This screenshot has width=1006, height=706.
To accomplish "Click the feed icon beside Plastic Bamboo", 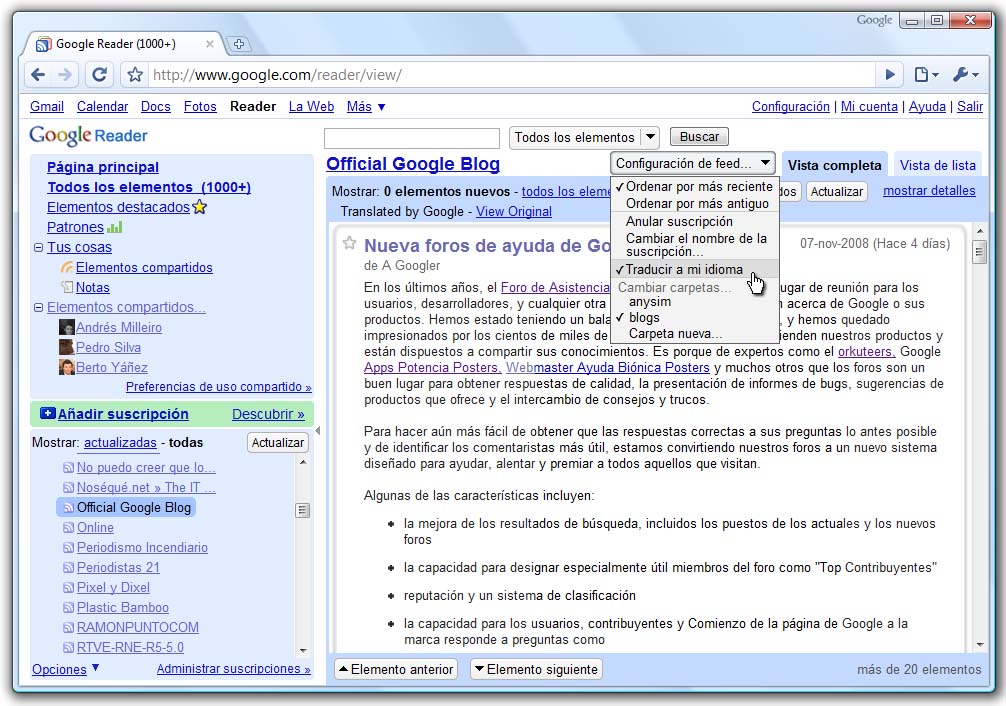I will (68, 607).
